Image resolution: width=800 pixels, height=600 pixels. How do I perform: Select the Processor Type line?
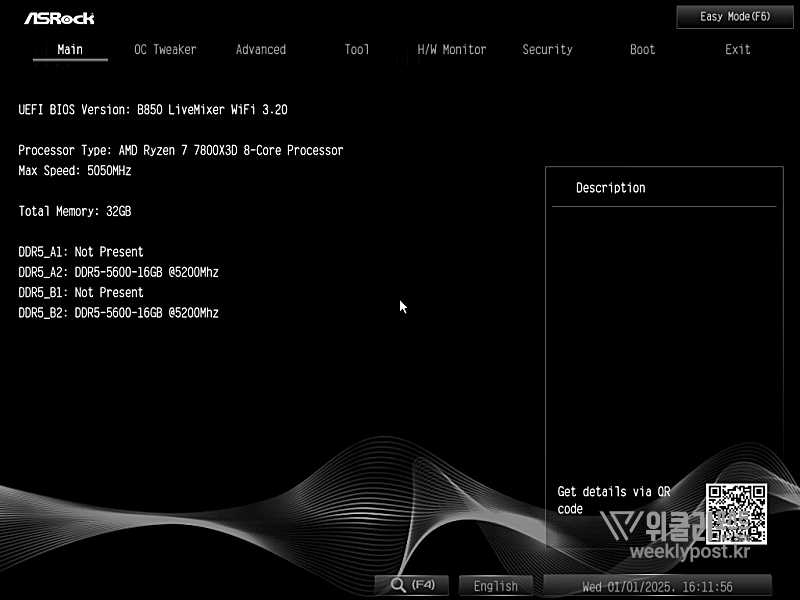181,151
